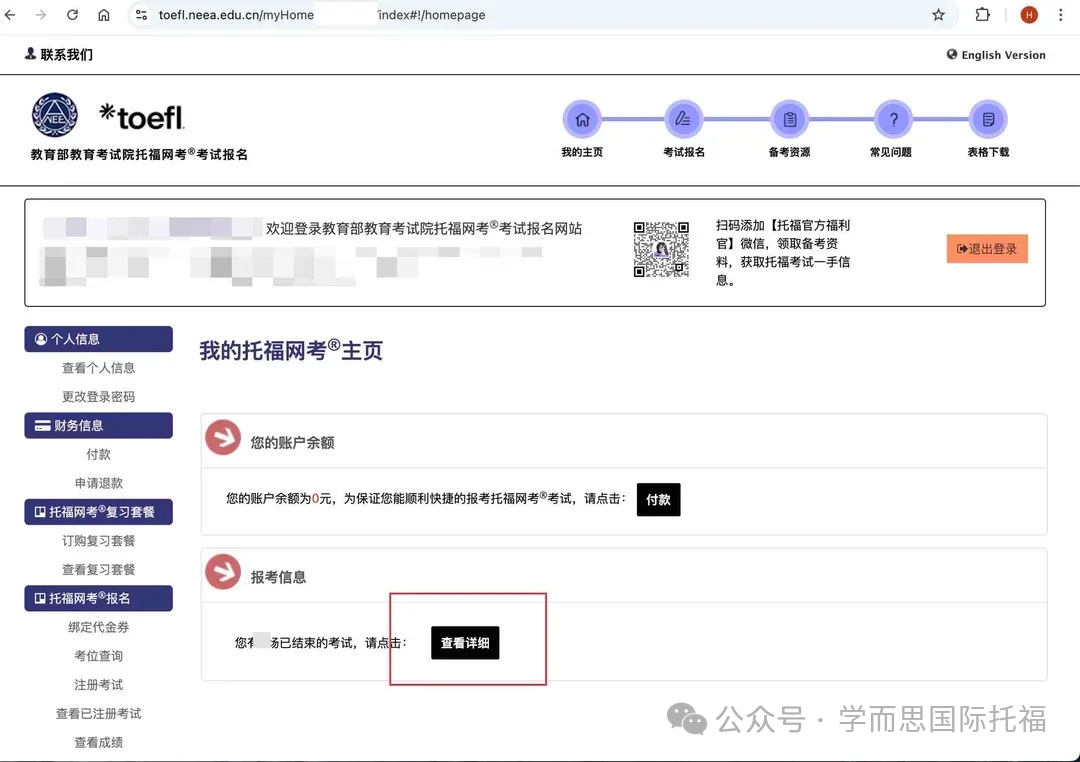Switch to English Version
The height and width of the screenshot is (762, 1080).
coord(996,55)
